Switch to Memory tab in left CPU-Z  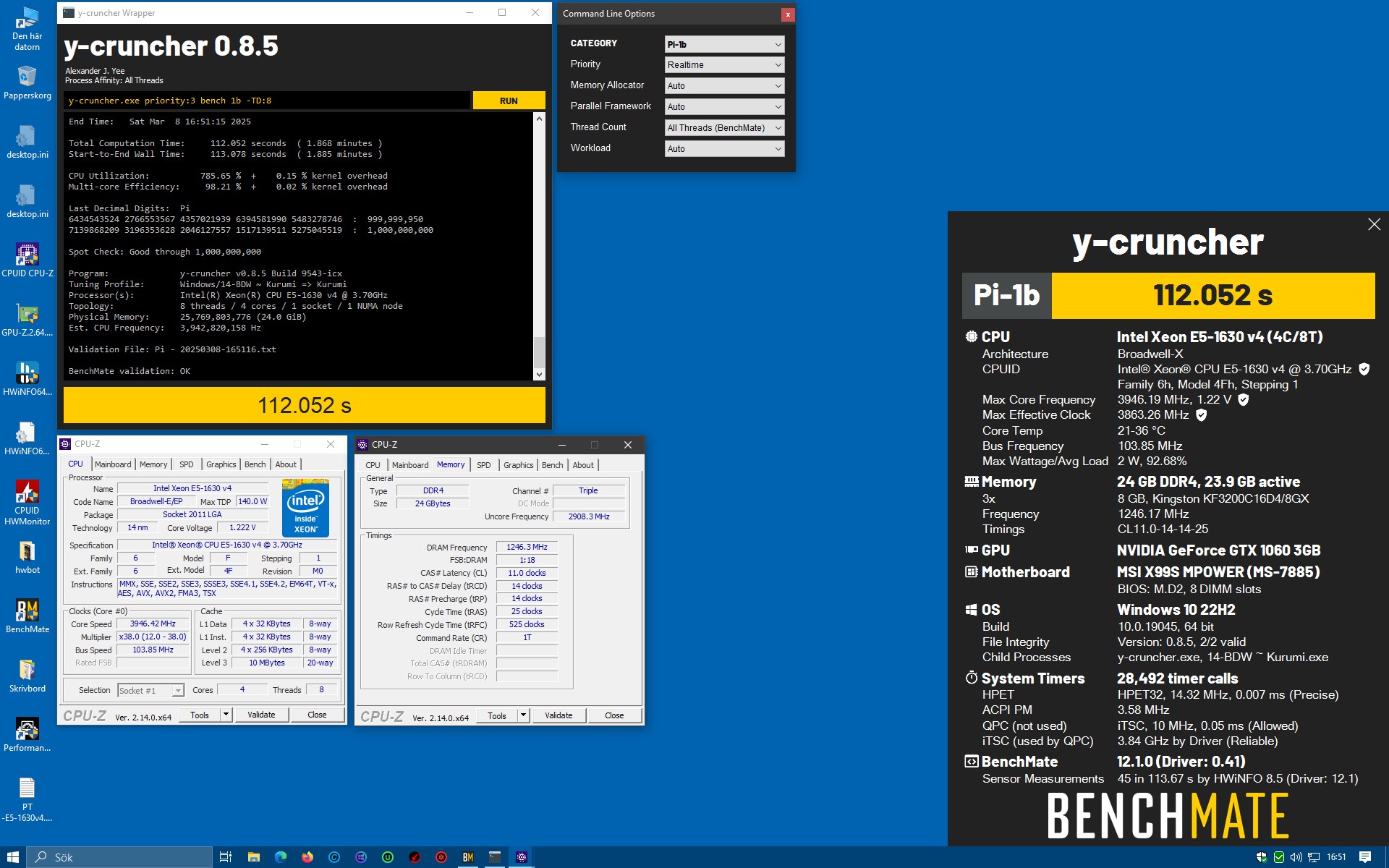(153, 464)
